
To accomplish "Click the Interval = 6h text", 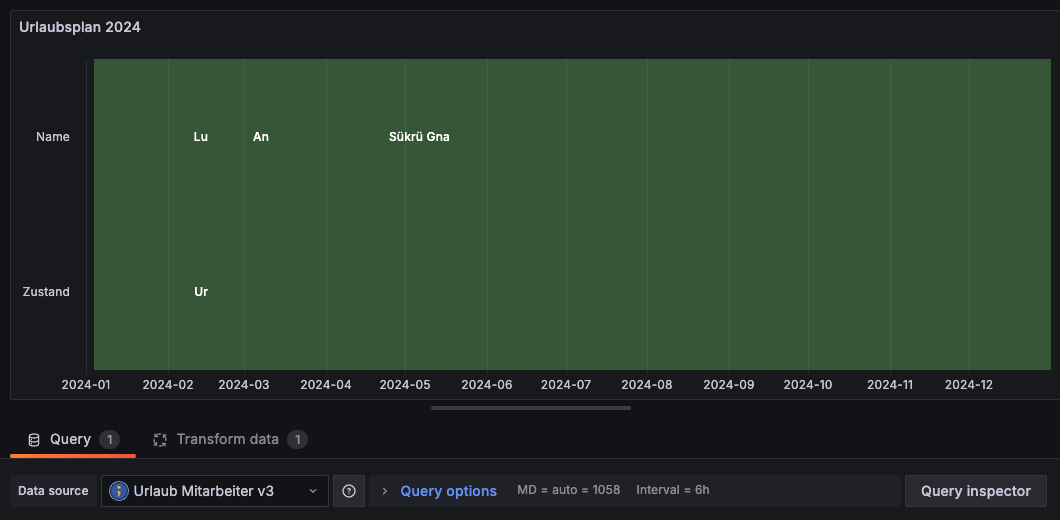I will coord(673,490).
